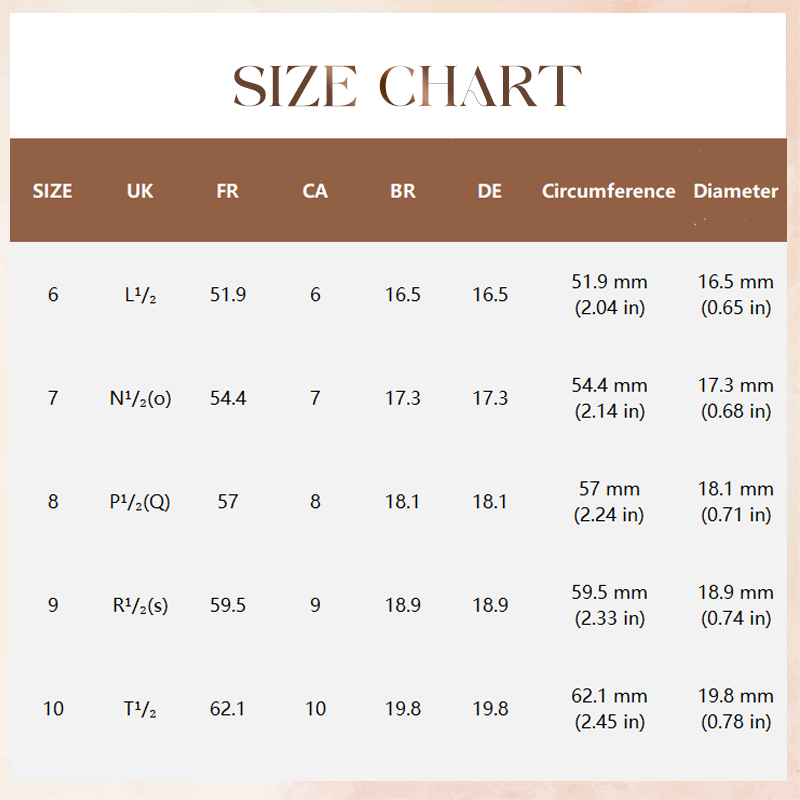
Task: Click the SIZE CHART title
Action: 407,86
